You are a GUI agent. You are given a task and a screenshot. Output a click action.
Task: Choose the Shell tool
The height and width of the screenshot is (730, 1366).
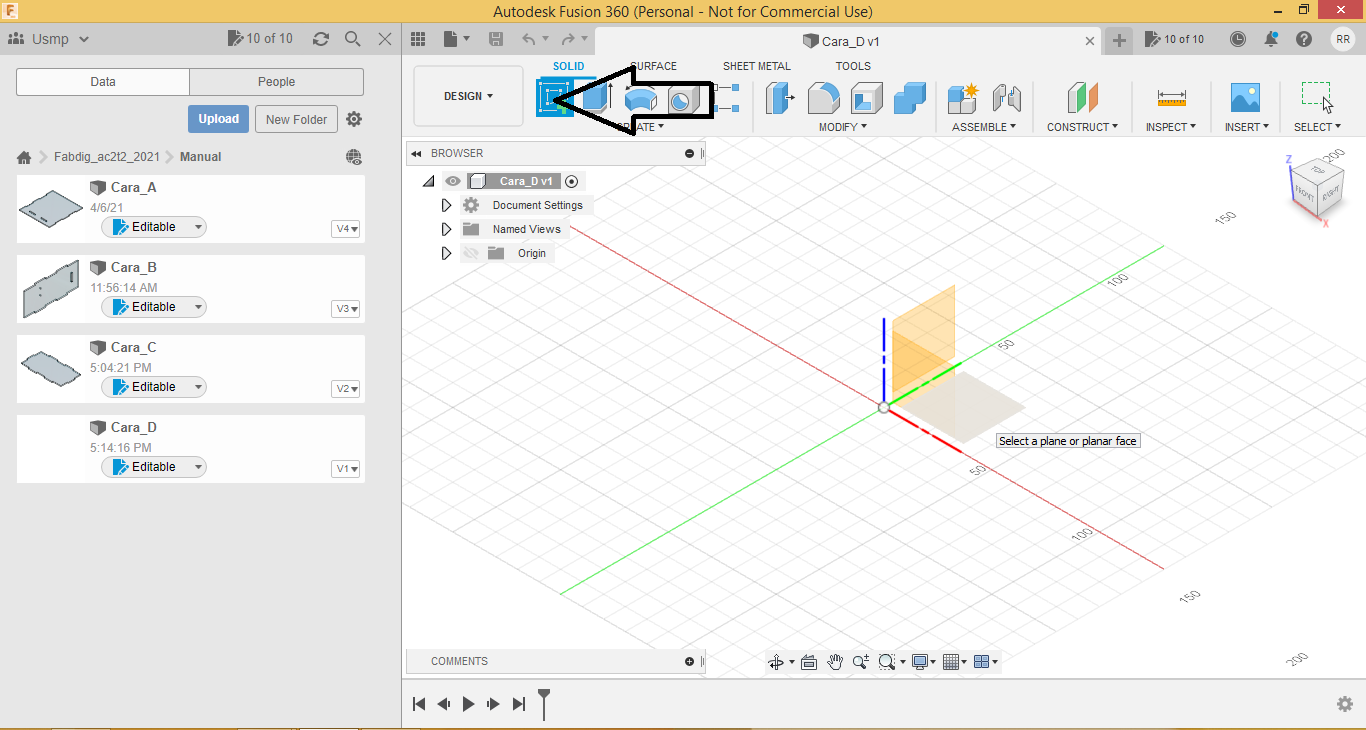866,98
